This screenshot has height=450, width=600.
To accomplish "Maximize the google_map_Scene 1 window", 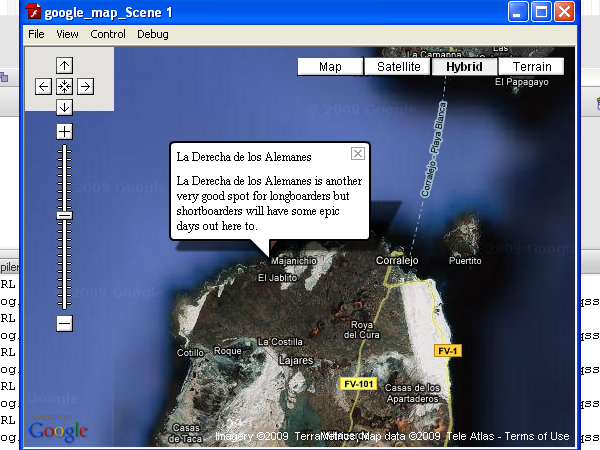I will (541, 11).
